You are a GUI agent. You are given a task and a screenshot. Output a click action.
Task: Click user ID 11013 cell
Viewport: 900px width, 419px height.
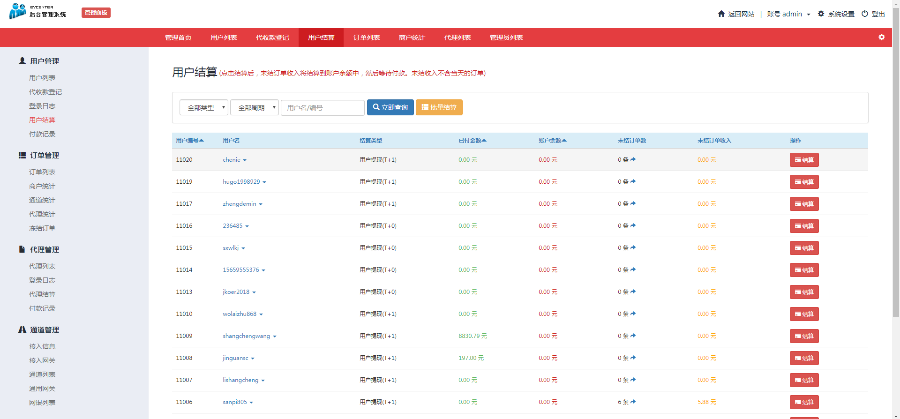[x=184, y=292]
